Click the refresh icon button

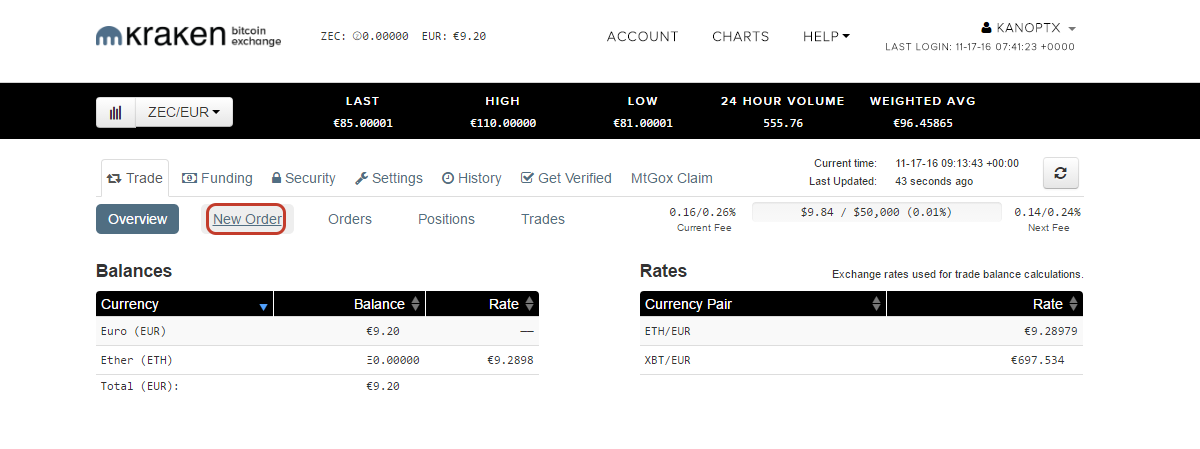point(1061,173)
